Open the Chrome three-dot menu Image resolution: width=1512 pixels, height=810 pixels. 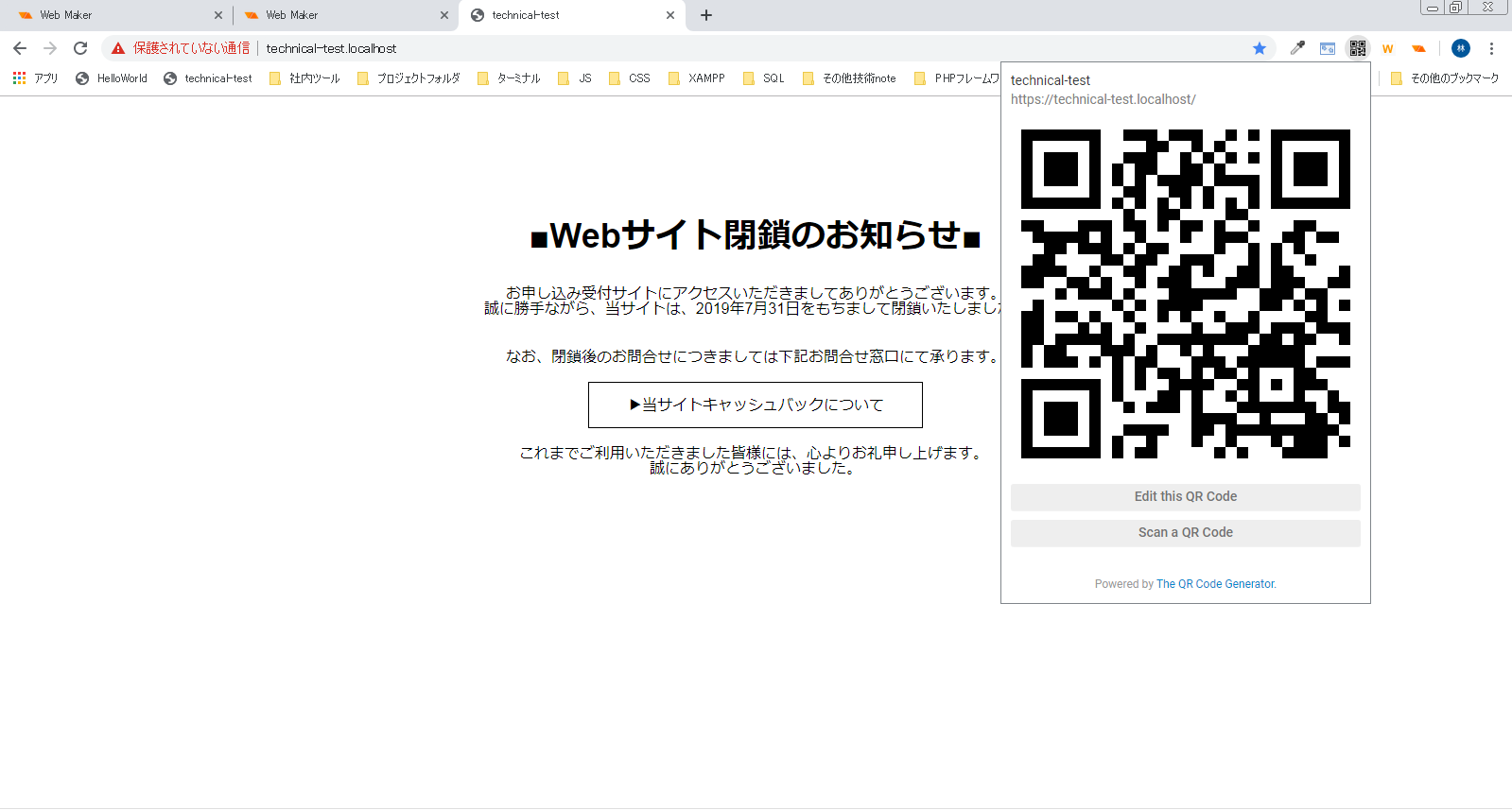[x=1491, y=48]
